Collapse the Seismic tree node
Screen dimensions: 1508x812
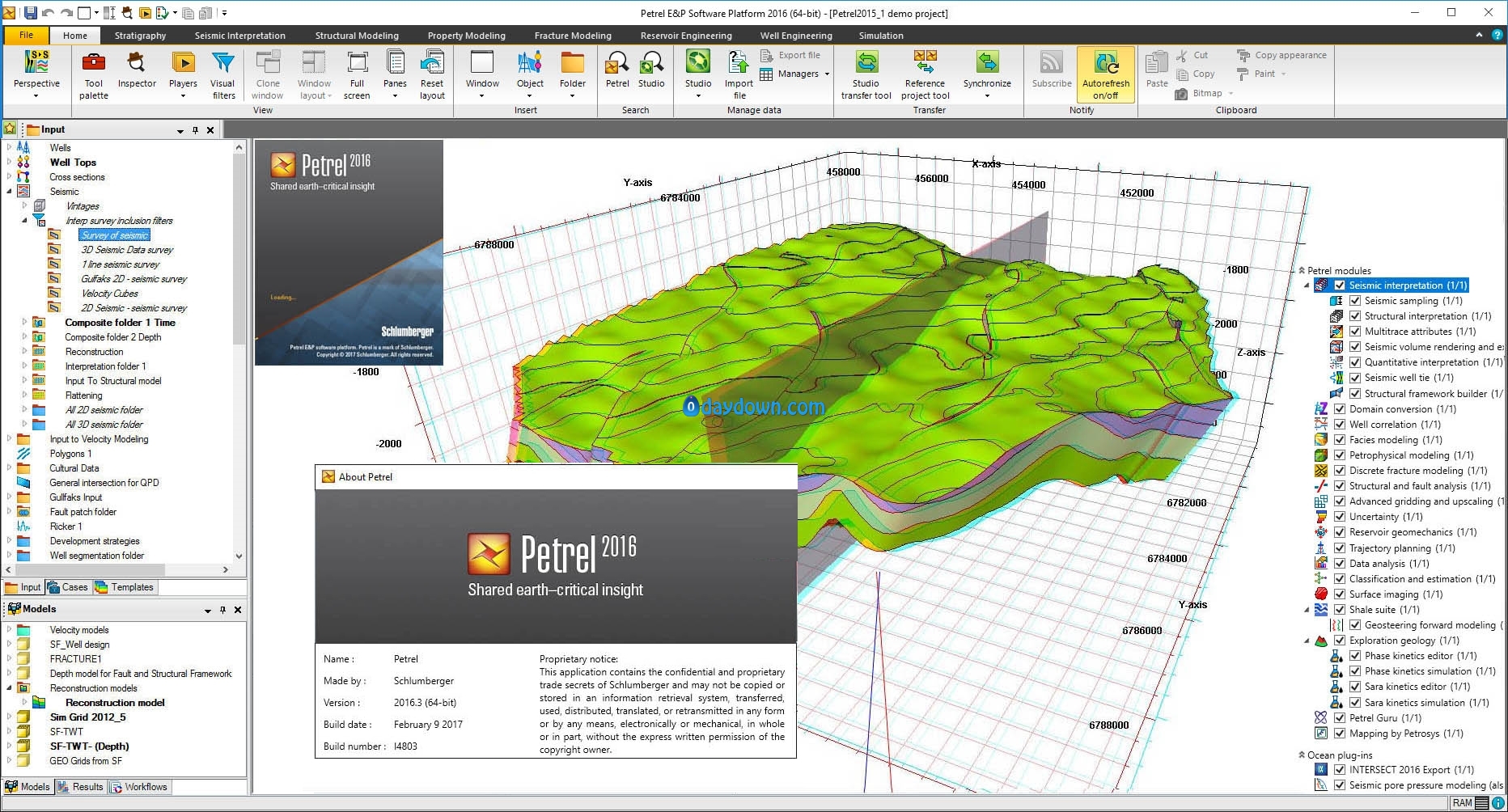(10, 192)
